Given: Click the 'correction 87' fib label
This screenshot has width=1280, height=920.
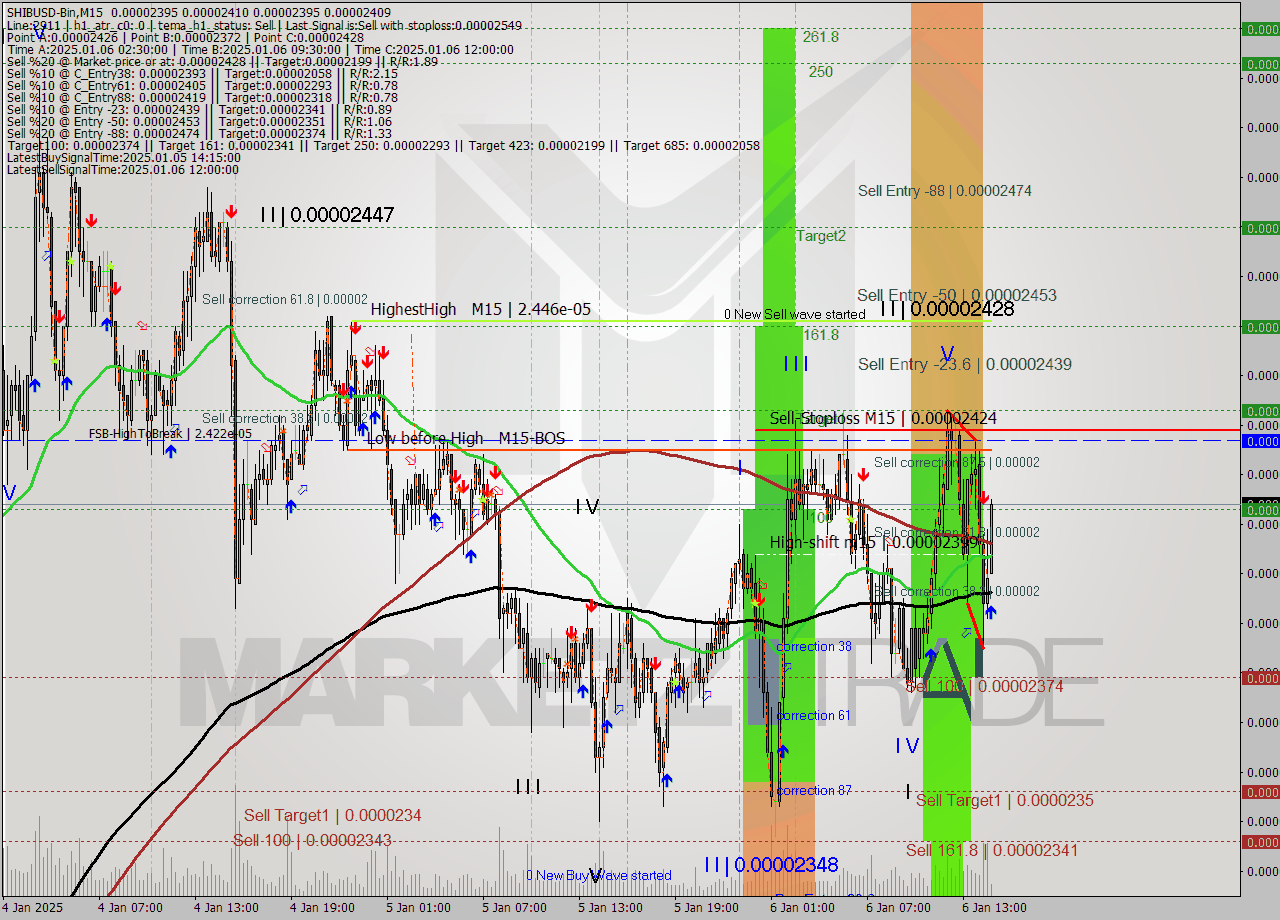Looking at the screenshot, I should (814, 791).
